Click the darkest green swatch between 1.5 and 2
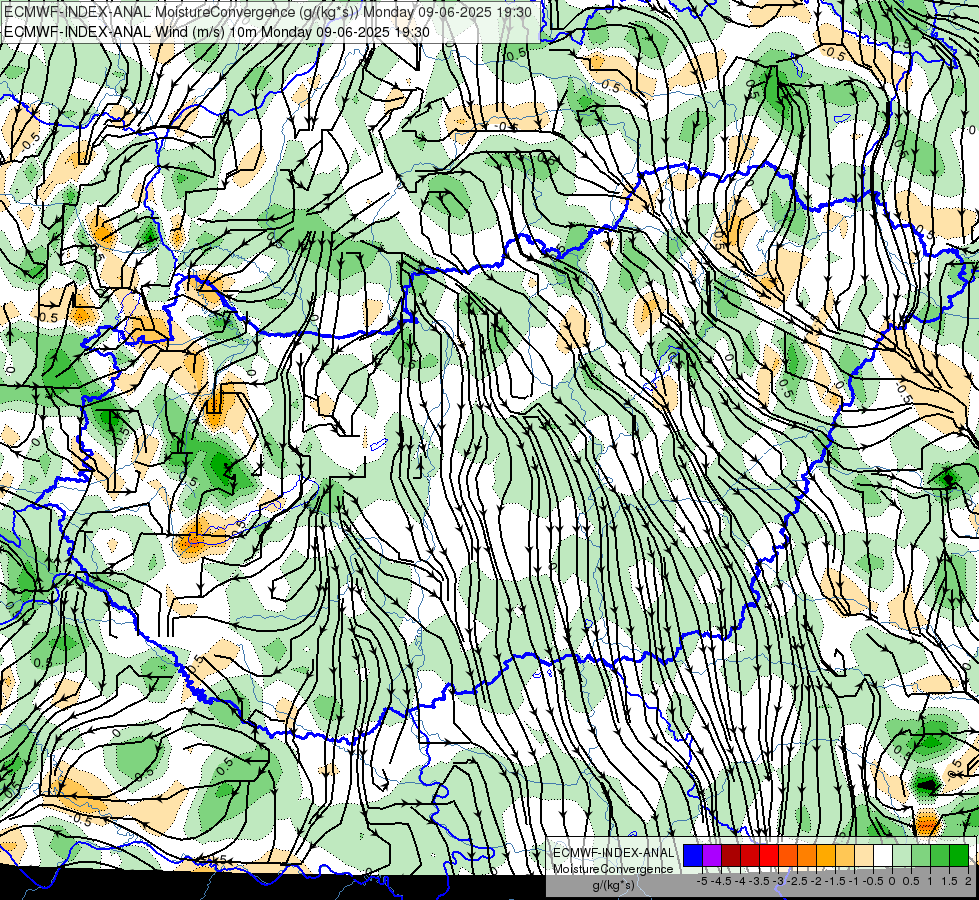Image resolution: width=979 pixels, height=900 pixels. coord(959,855)
